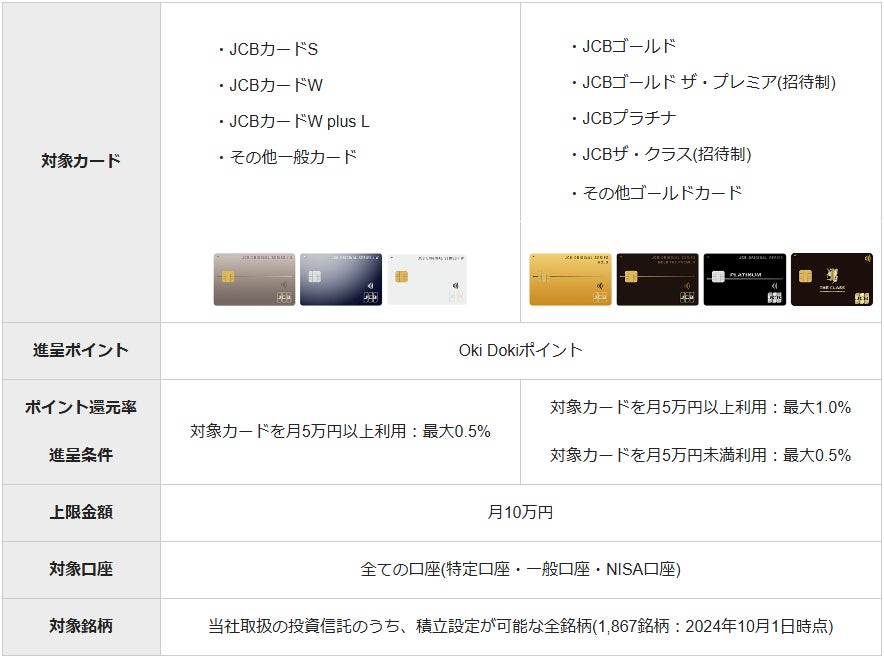Click the 進呈条件 header text
This screenshot has height=657, width=884.
click(x=81, y=455)
